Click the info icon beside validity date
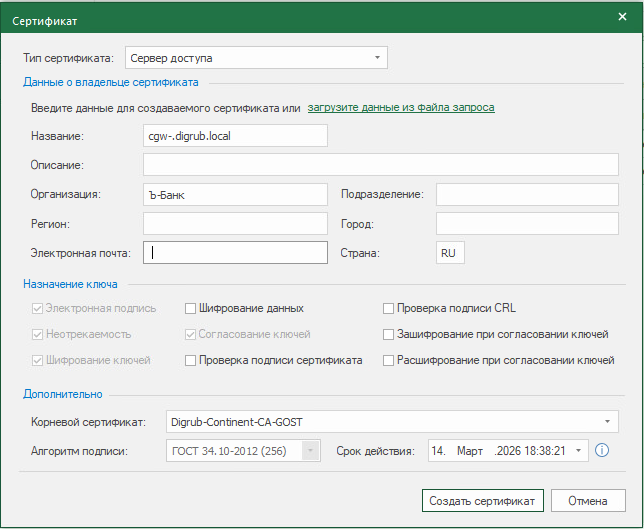The width and height of the screenshot is (644, 529). [x=602, y=451]
